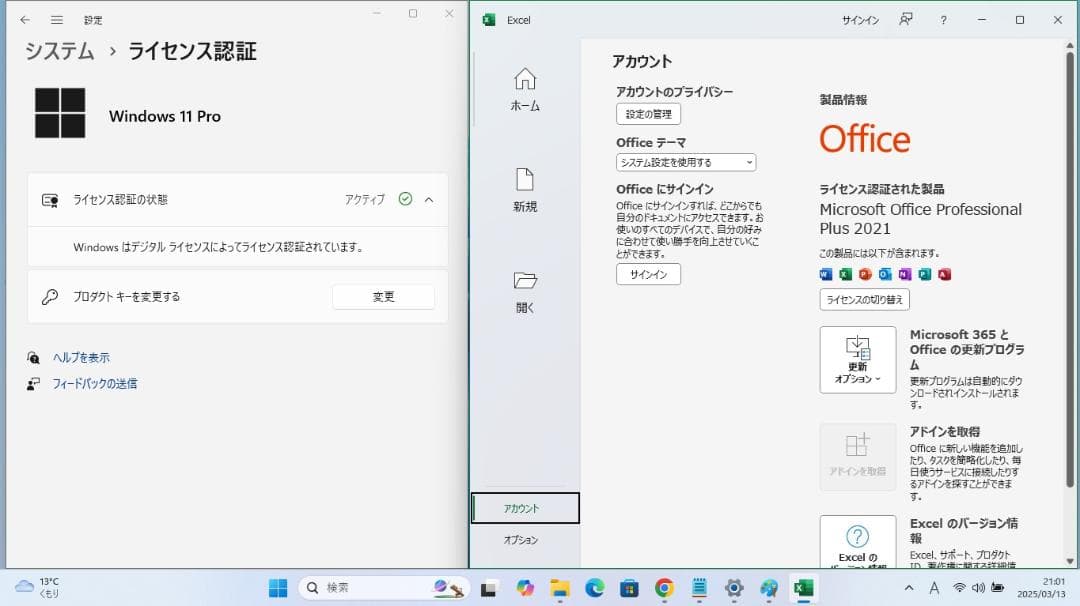
Task: Collapse the license activation status section
Action: pos(429,200)
